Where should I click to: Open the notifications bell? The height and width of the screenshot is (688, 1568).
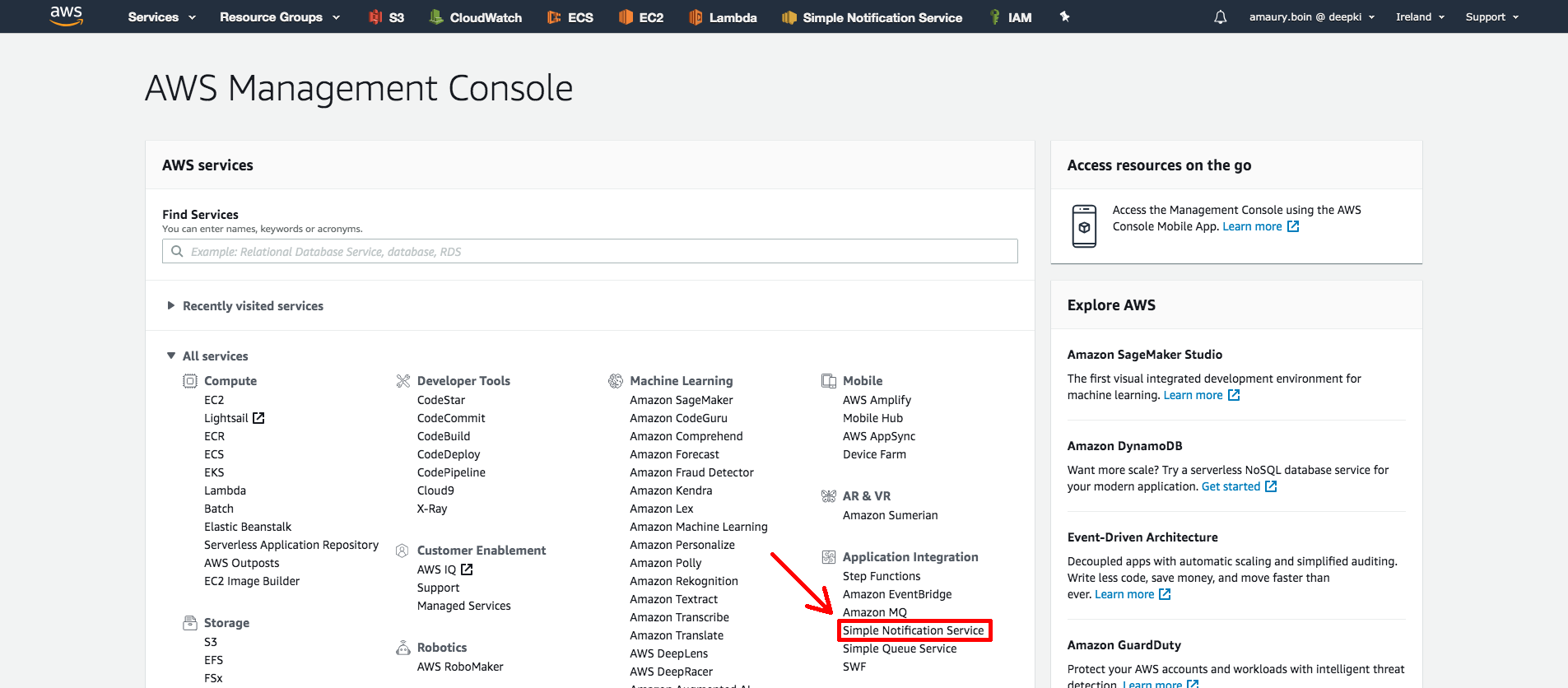point(1220,17)
